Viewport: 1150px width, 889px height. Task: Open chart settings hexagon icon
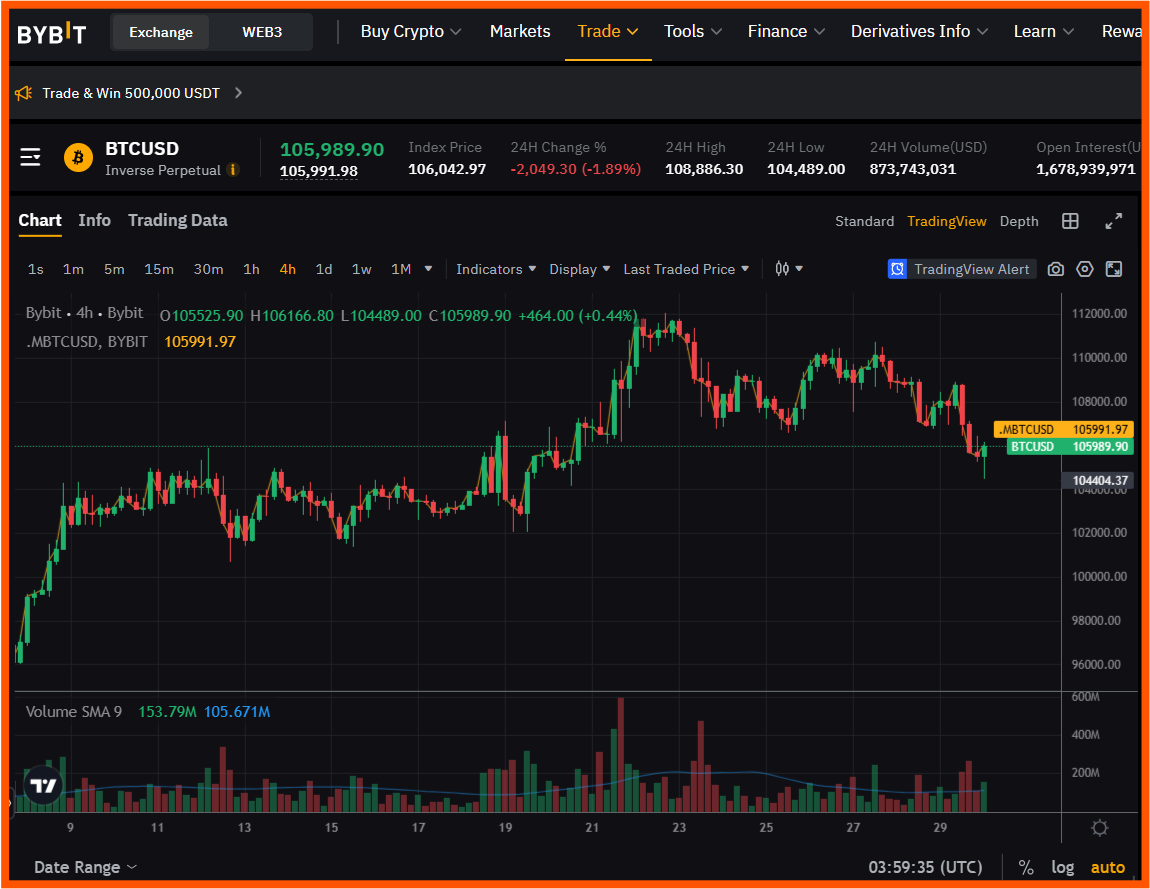(x=1085, y=269)
